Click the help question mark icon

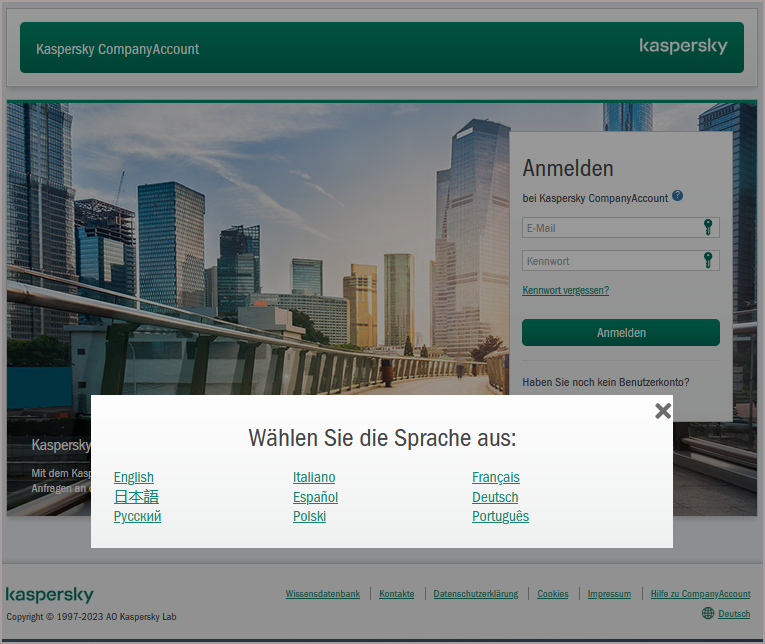677,196
